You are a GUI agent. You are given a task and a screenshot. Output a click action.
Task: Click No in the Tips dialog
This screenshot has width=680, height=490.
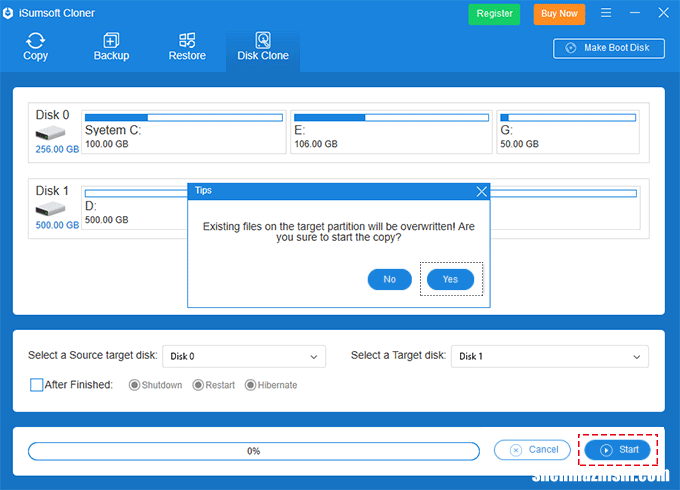(389, 279)
